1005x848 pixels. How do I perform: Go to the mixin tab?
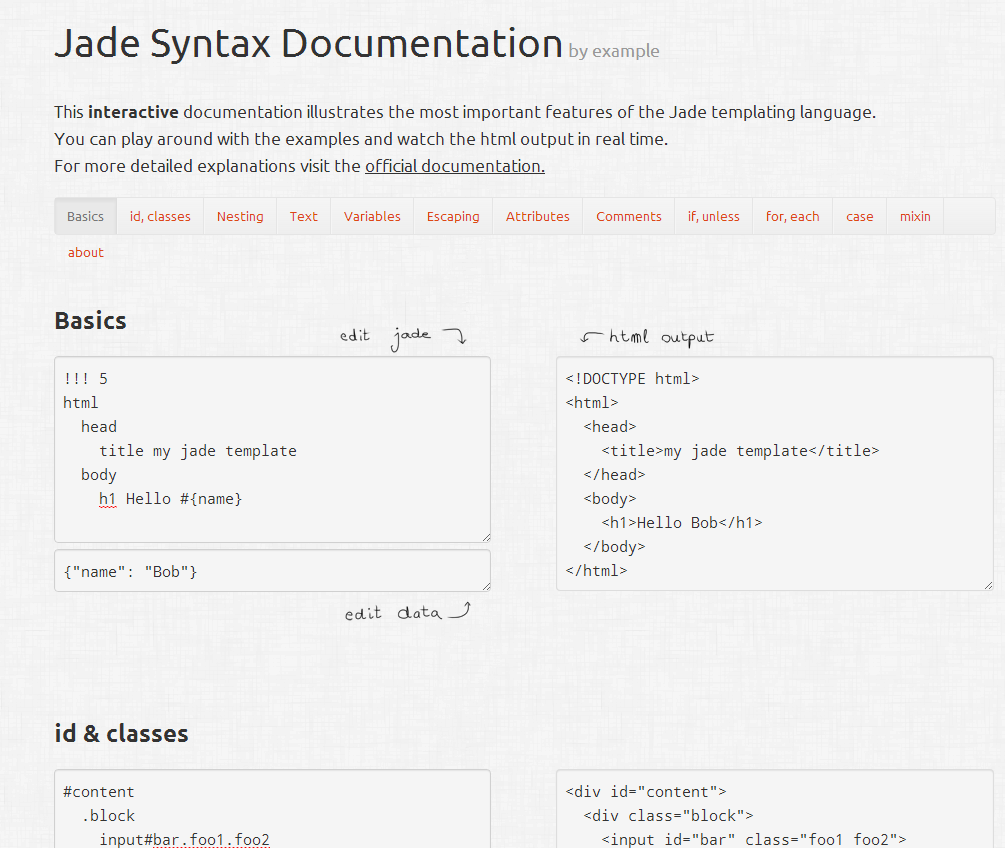coord(914,216)
